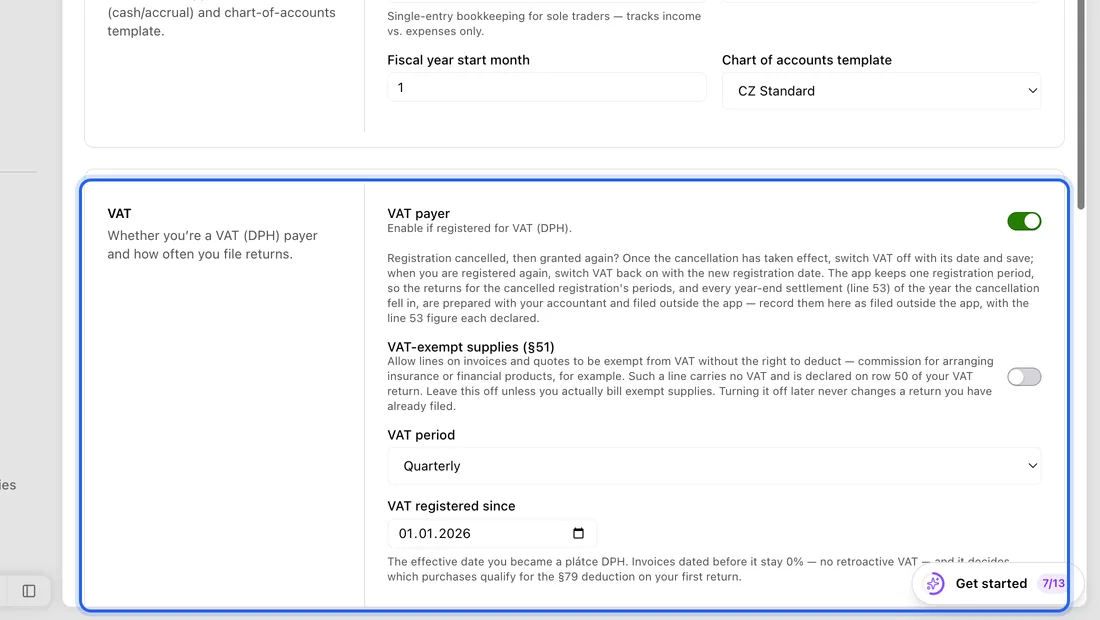Click the Chart of accounts template label
Screen dimensions: 1100x620
click(x=807, y=60)
